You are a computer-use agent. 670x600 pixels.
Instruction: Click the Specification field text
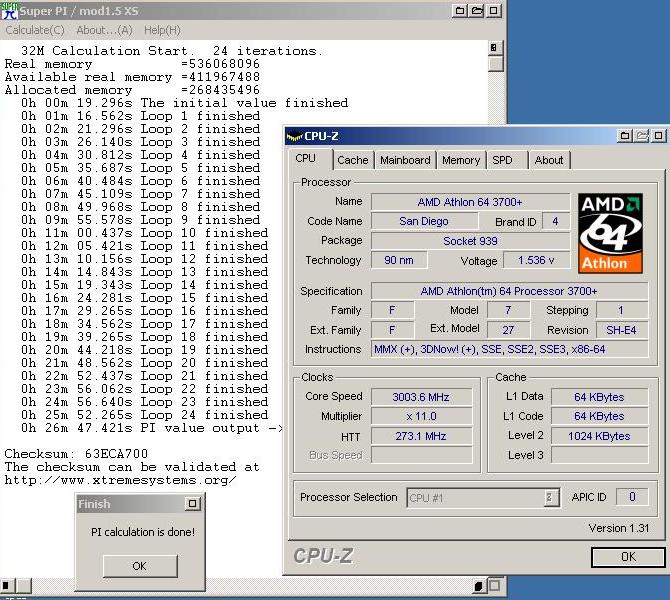509,291
